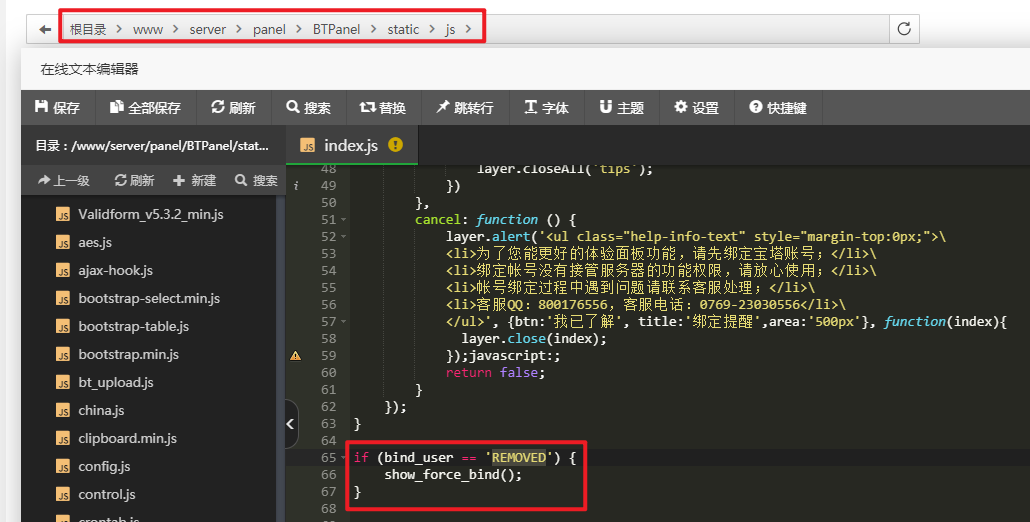Click 'return false;' on line 60

coord(495,373)
